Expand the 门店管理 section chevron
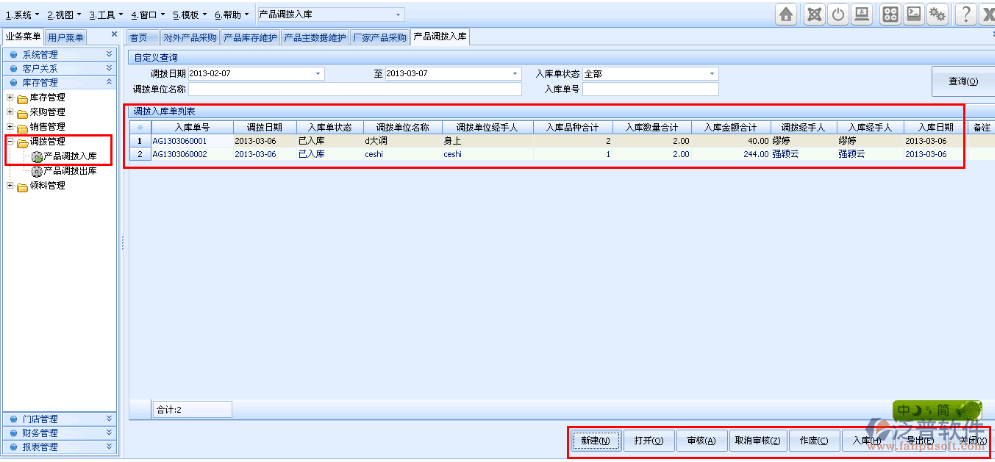995x462 pixels. point(109,418)
